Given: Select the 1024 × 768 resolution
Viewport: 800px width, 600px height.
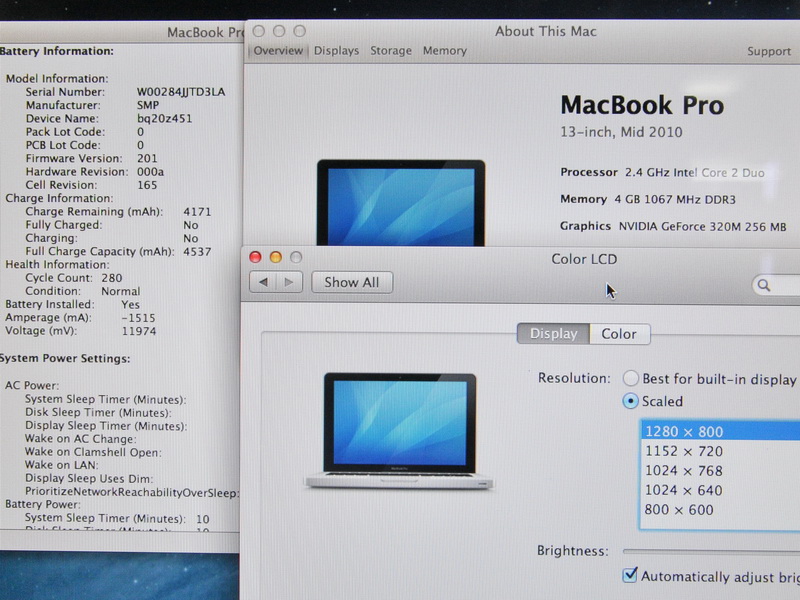Looking at the screenshot, I should [x=720, y=470].
